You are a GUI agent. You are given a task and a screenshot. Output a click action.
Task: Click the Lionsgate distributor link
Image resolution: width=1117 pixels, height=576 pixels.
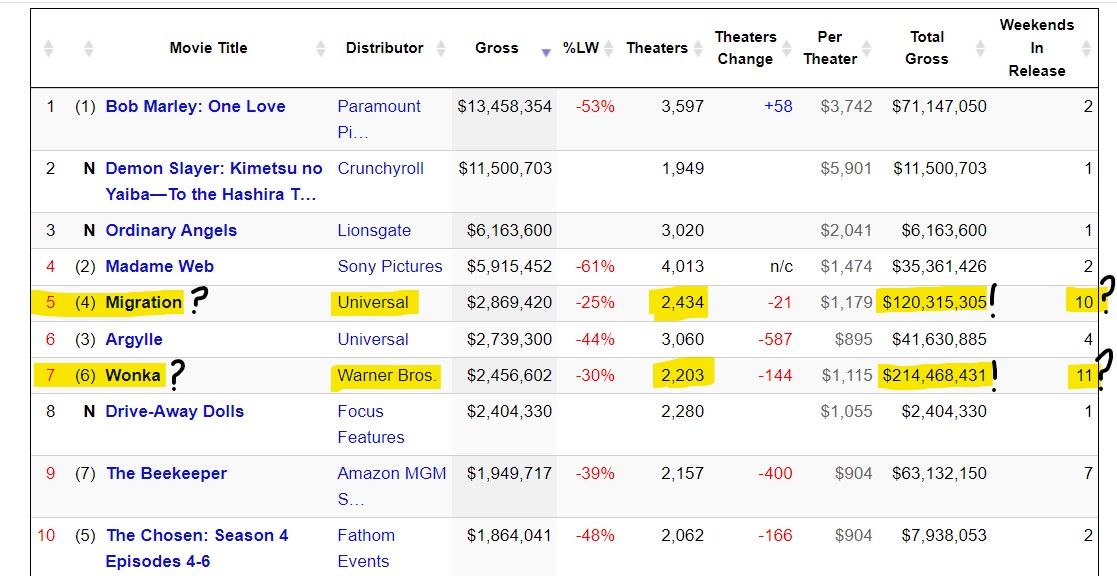374,230
